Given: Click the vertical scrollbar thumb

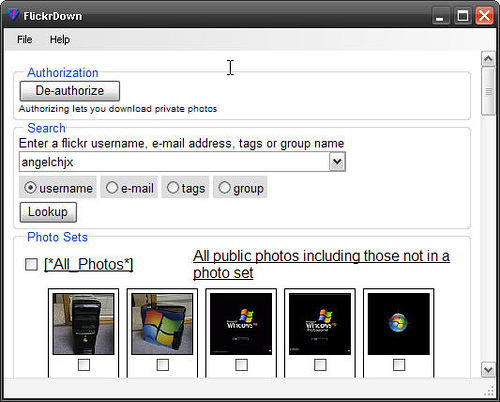Looking at the screenshot, I should [x=488, y=91].
